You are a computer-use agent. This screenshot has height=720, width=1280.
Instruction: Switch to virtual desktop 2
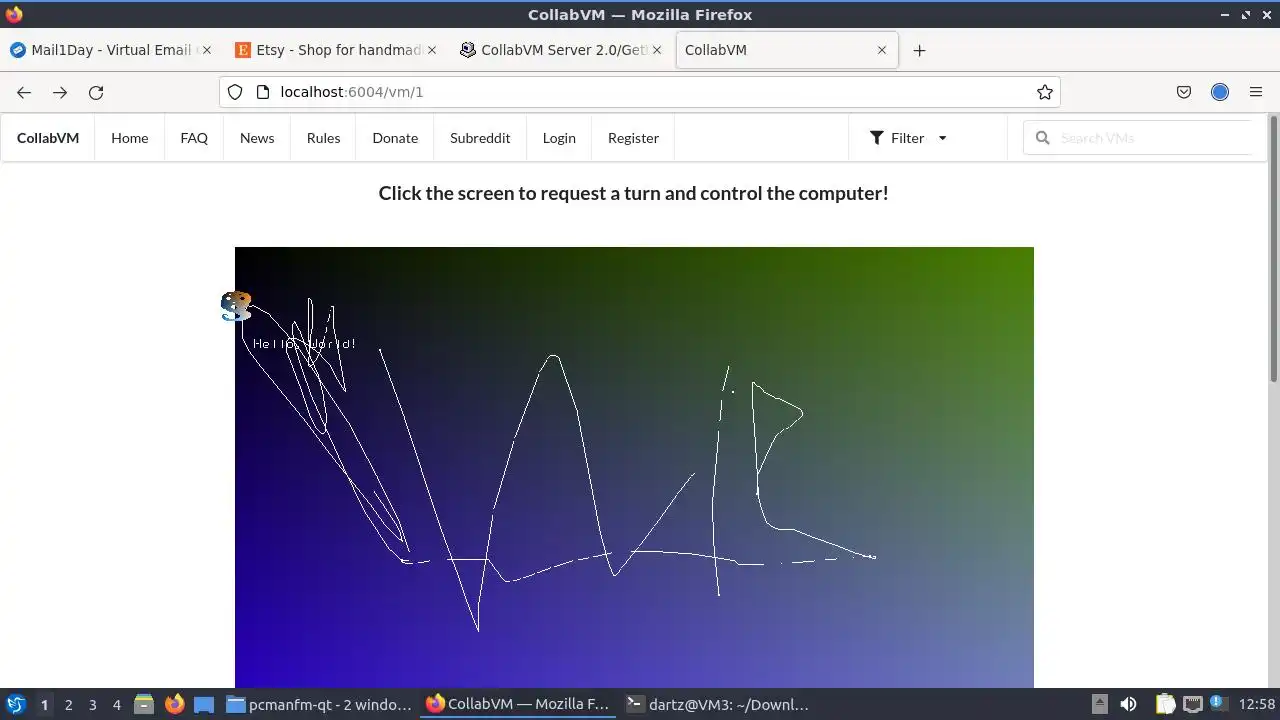click(68, 705)
